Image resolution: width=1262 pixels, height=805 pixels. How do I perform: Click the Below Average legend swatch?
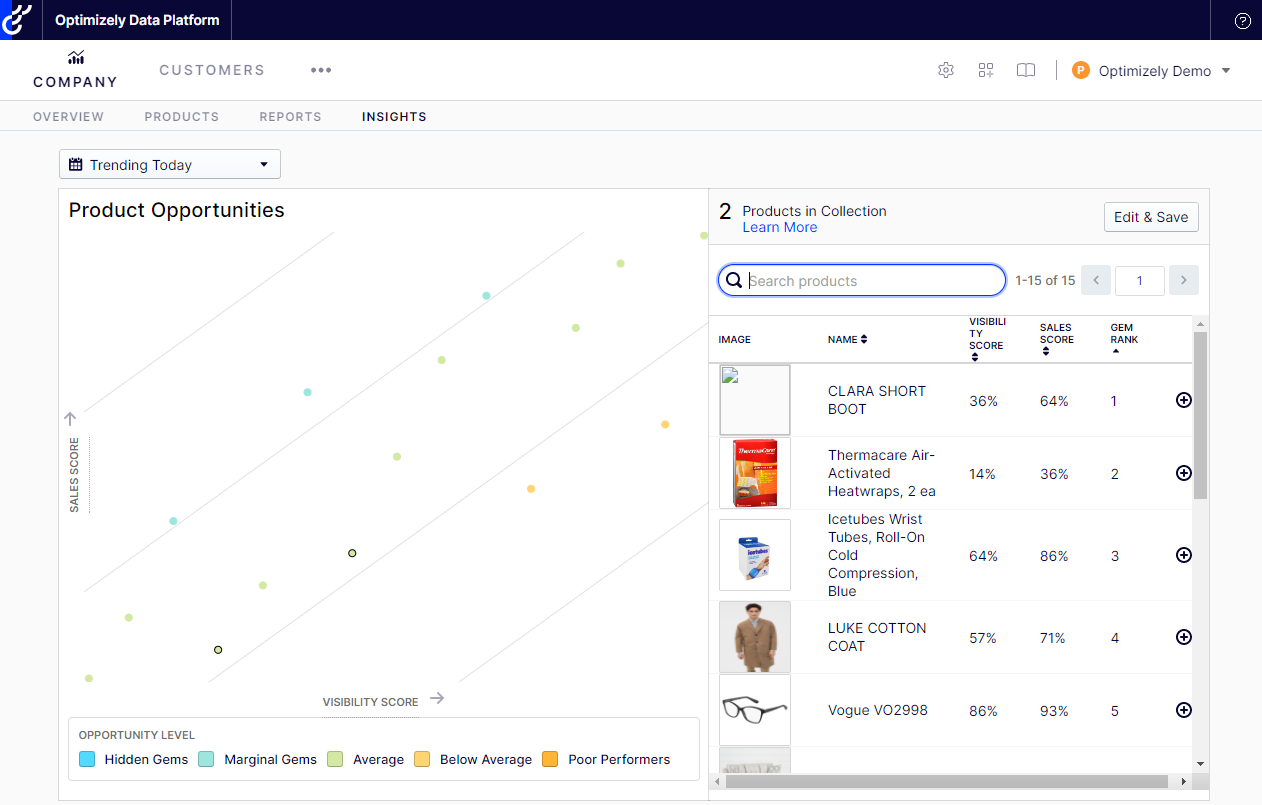tap(422, 759)
